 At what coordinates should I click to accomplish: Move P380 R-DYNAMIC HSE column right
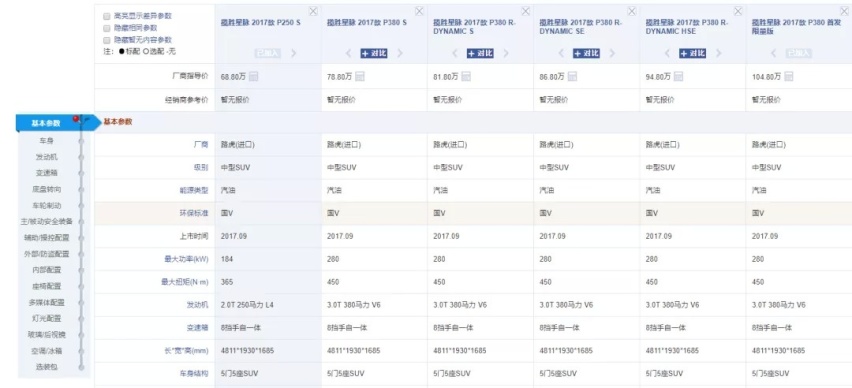point(718,53)
